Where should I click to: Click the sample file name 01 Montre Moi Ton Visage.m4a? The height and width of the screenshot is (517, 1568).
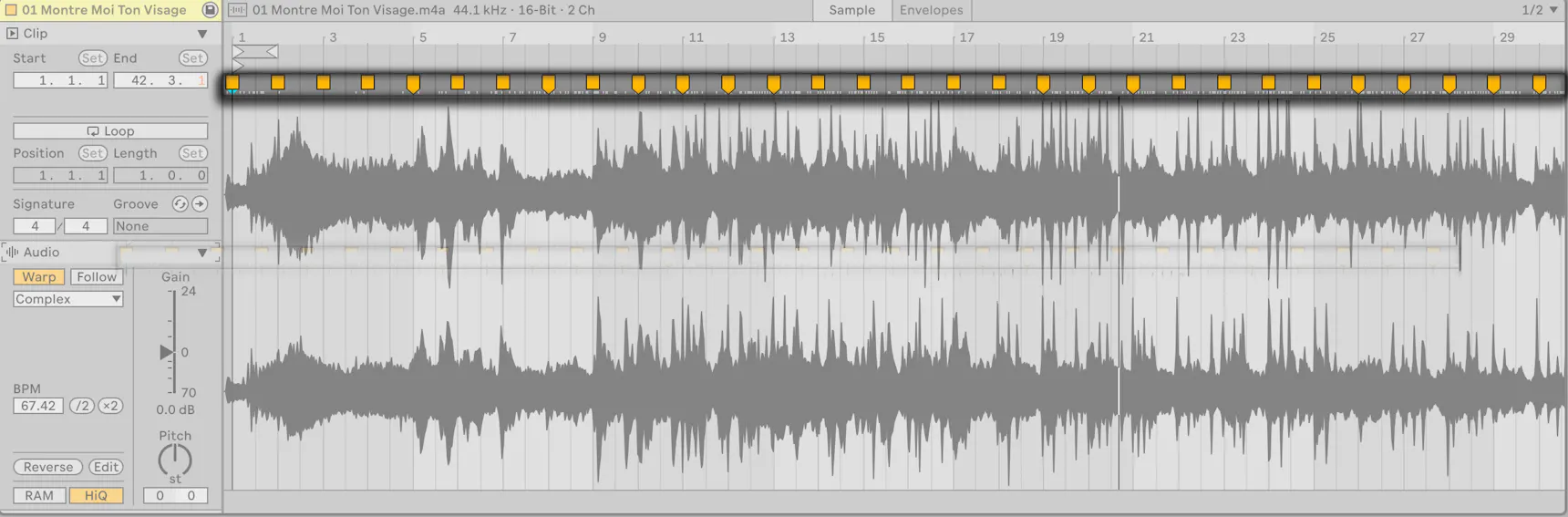[349, 10]
